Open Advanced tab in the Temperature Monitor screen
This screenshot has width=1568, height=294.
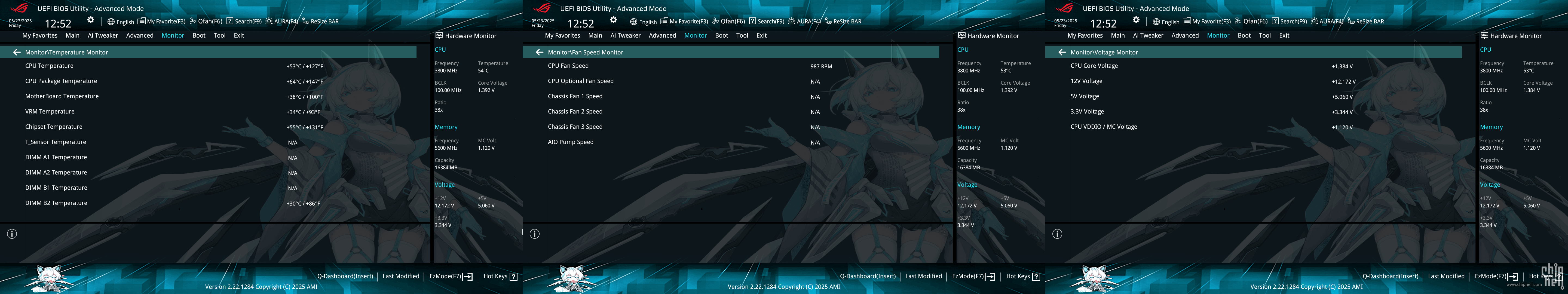click(140, 35)
